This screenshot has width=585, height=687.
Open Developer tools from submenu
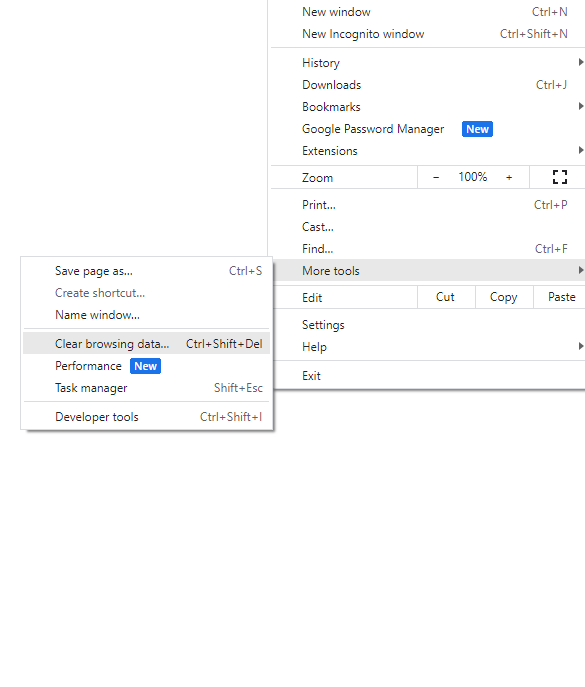point(146,417)
